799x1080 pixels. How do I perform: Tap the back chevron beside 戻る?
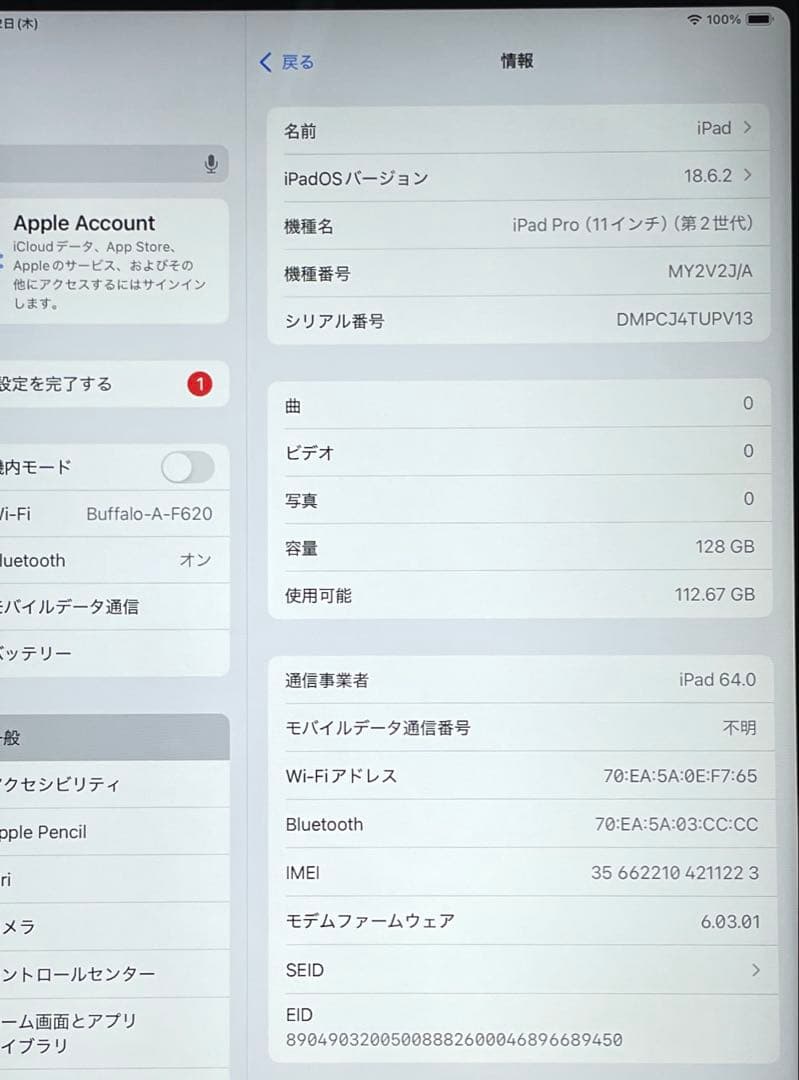click(x=266, y=62)
